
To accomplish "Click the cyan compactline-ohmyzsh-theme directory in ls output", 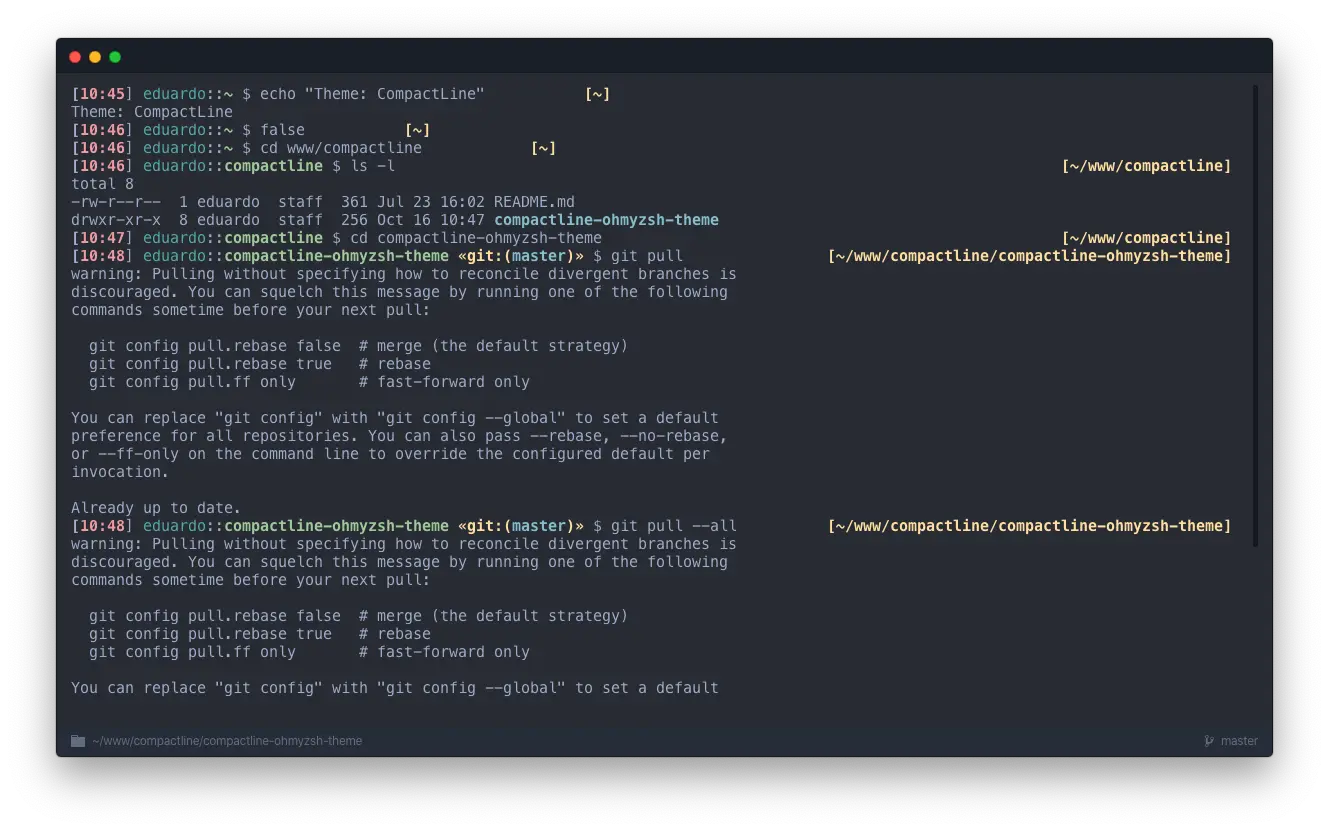I will point(606,220).
